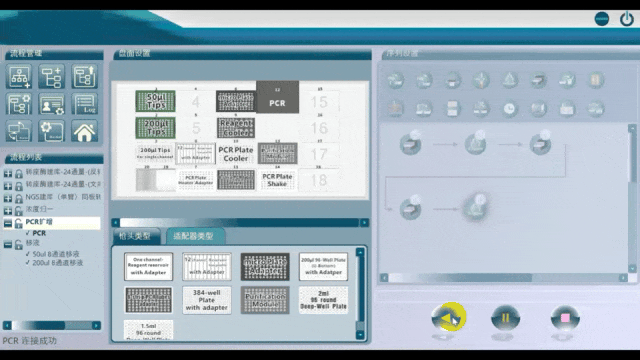Click the pink stop run button
This screenshot has width=640, height=360.
point(565,318)
